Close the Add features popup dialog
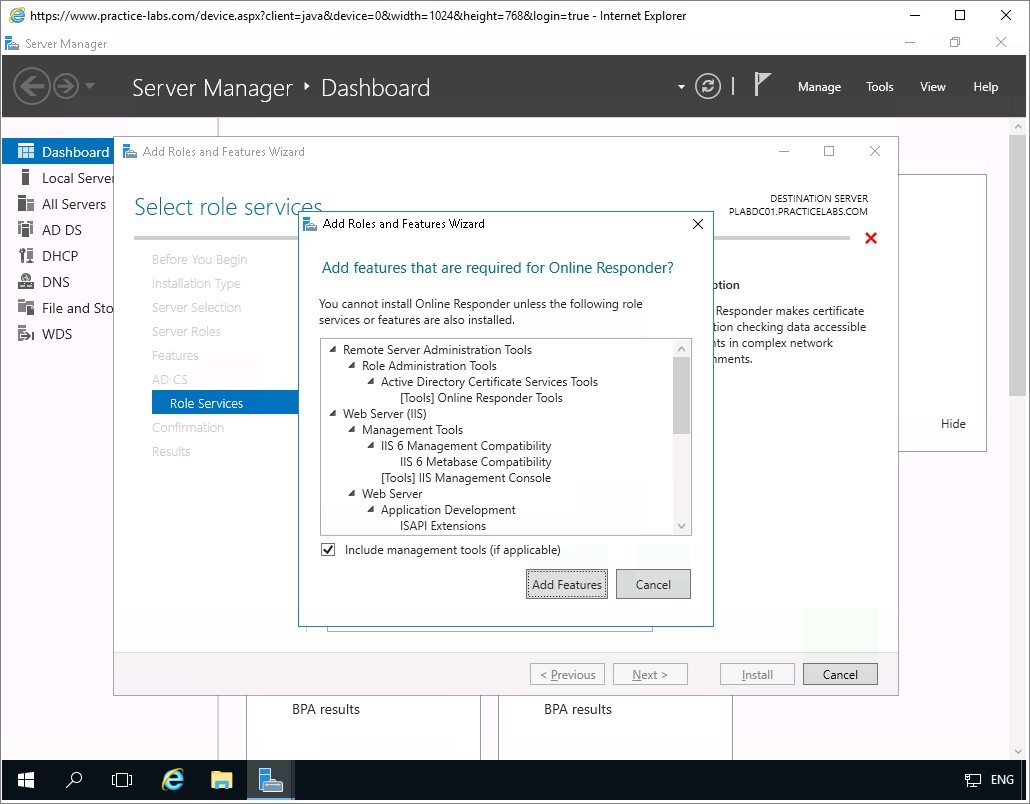Viewport: 1030px width, 804px height. click(698, 224)
